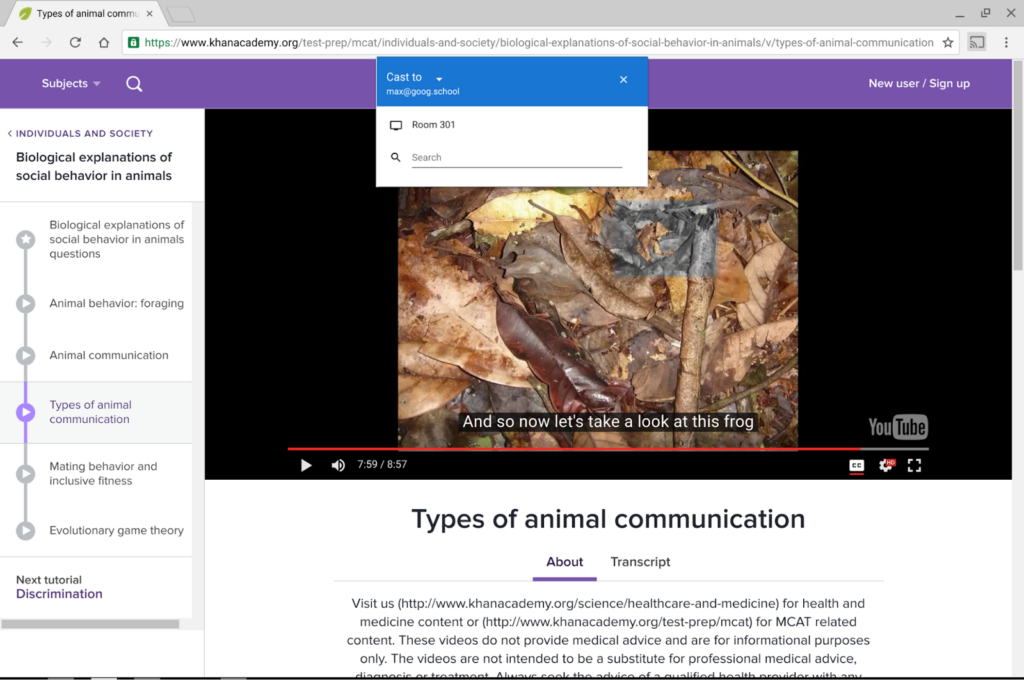Open video quality settings gear
1024x680 pixels.
click(886, 465)
